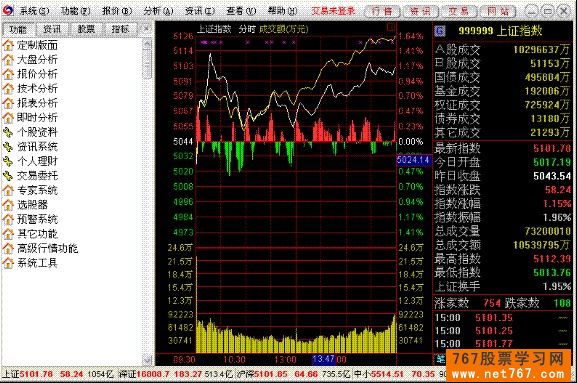
Task: Open the 分析 menu
Action: (158, 11)
